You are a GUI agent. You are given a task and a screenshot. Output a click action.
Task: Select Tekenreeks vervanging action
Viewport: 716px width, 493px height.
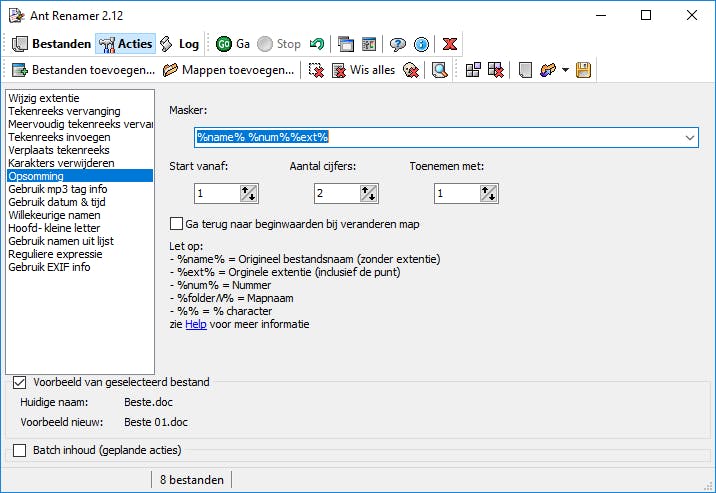pos(80,111)
